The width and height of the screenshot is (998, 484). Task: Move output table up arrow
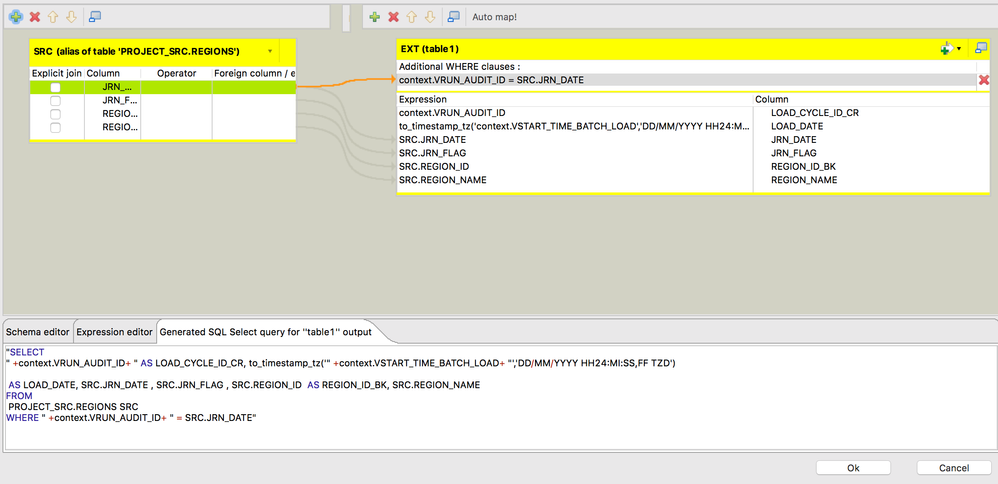412,17
